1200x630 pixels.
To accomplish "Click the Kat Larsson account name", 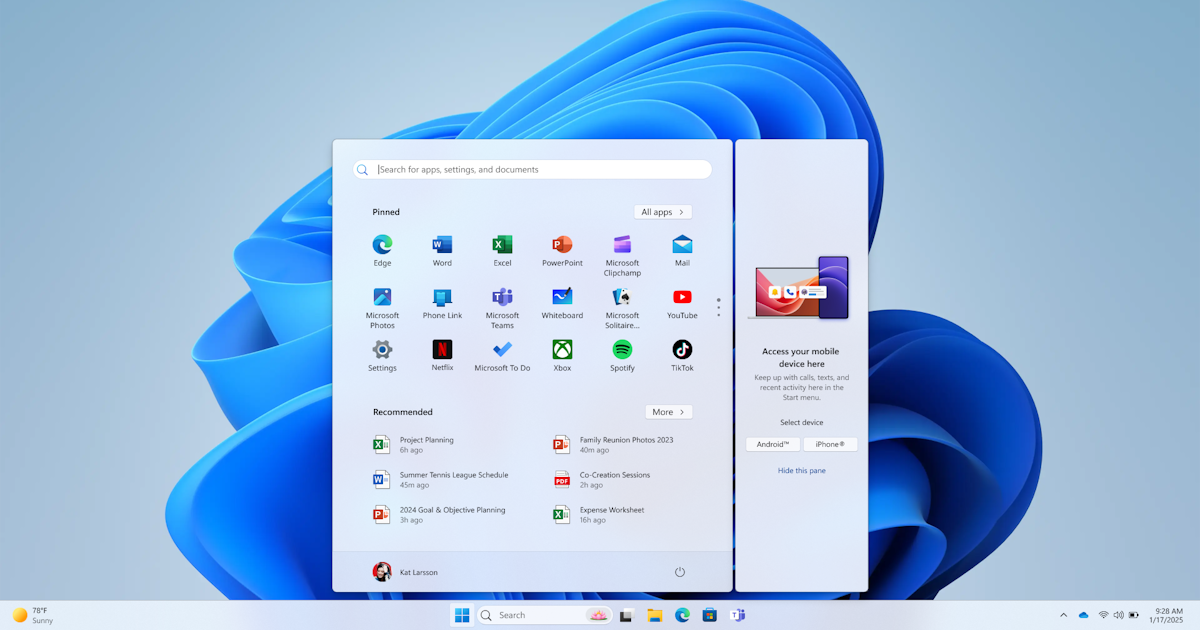I will (417, 571).
